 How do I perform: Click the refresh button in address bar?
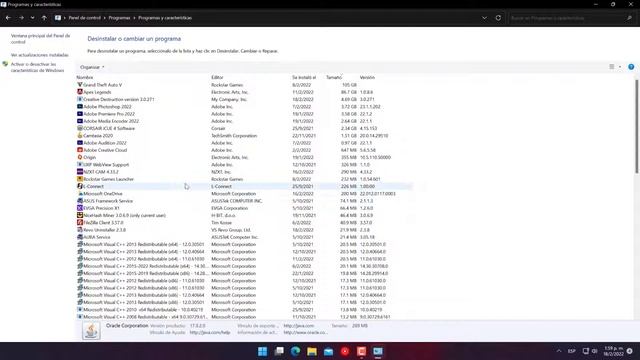[x=498, y=18]
